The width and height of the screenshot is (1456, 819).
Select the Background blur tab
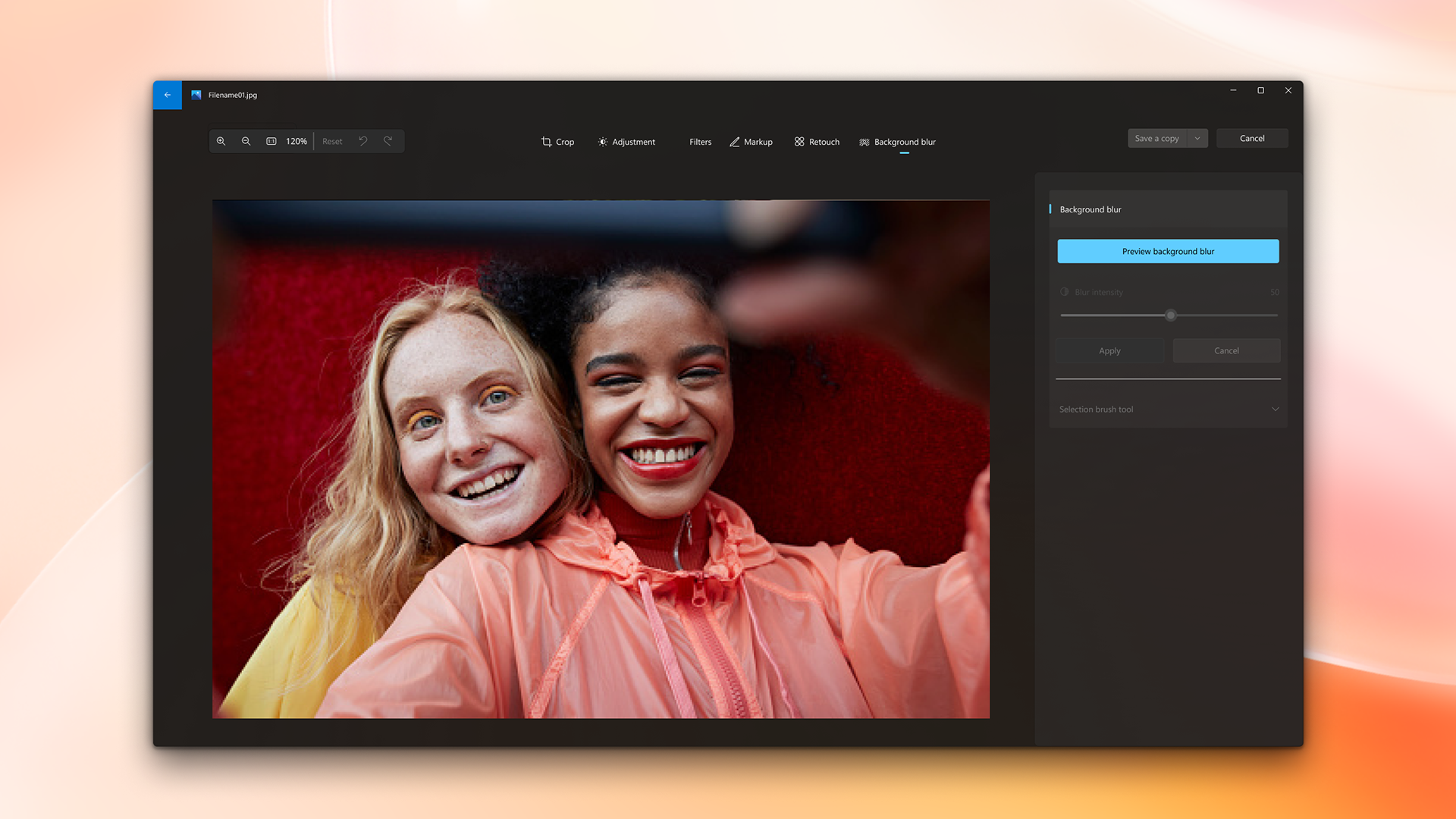[897, 142]
